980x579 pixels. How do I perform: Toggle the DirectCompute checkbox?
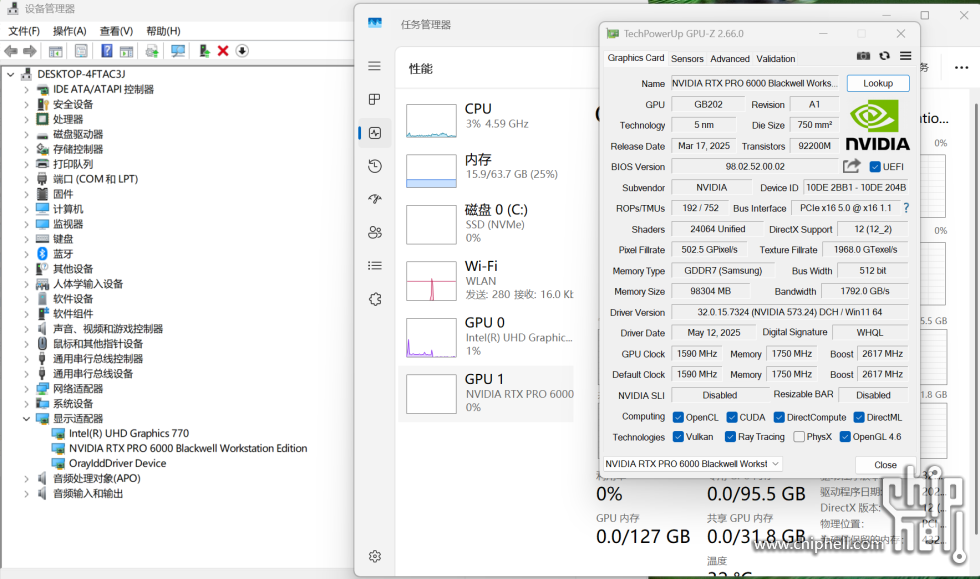click(x=779, y=417)
